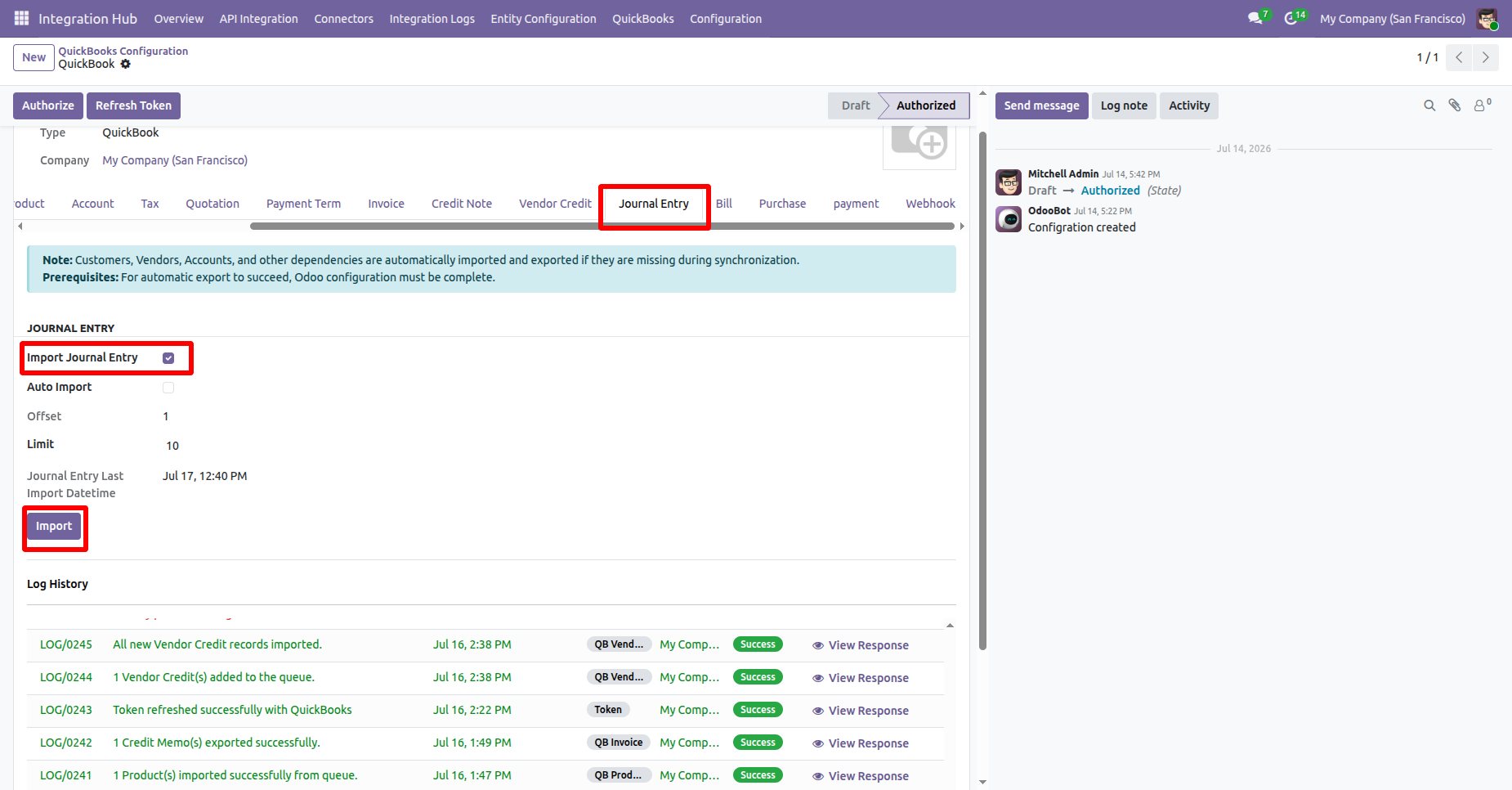Viewport: 1512px width, 790px height.
Task: Click the gear icon next to QuickBook
Action: point(125,64)
